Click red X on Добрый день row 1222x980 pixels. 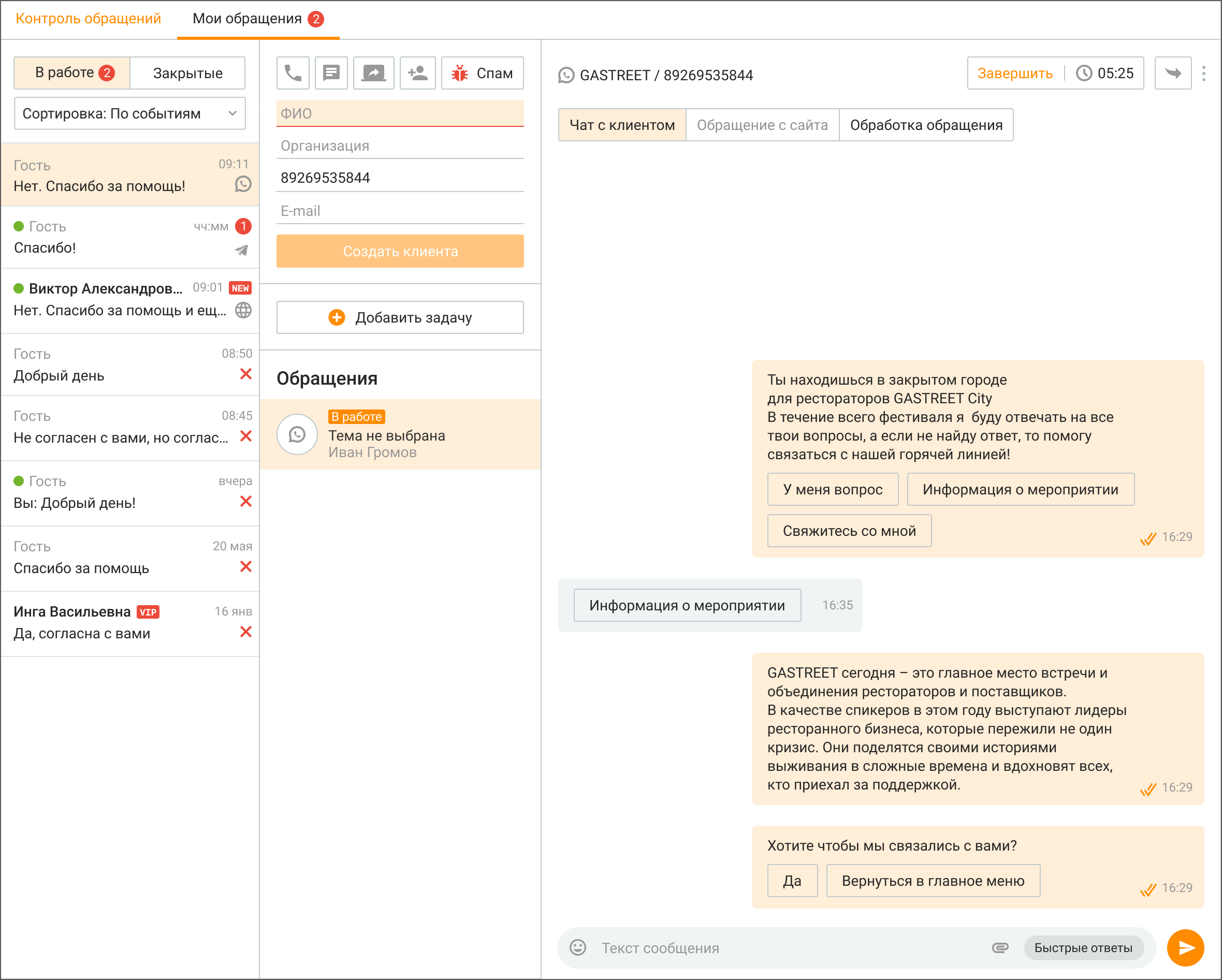click(245, 374)
